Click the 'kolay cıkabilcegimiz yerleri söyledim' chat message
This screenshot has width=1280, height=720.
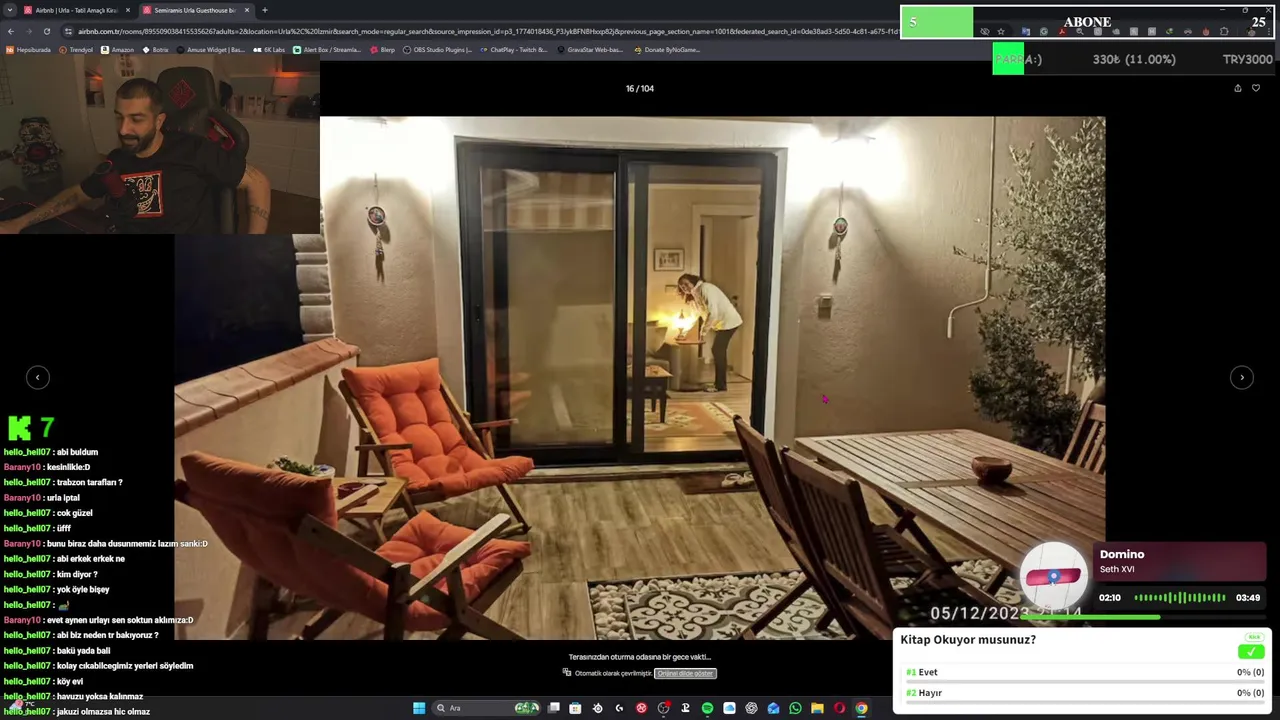(98, 666)
